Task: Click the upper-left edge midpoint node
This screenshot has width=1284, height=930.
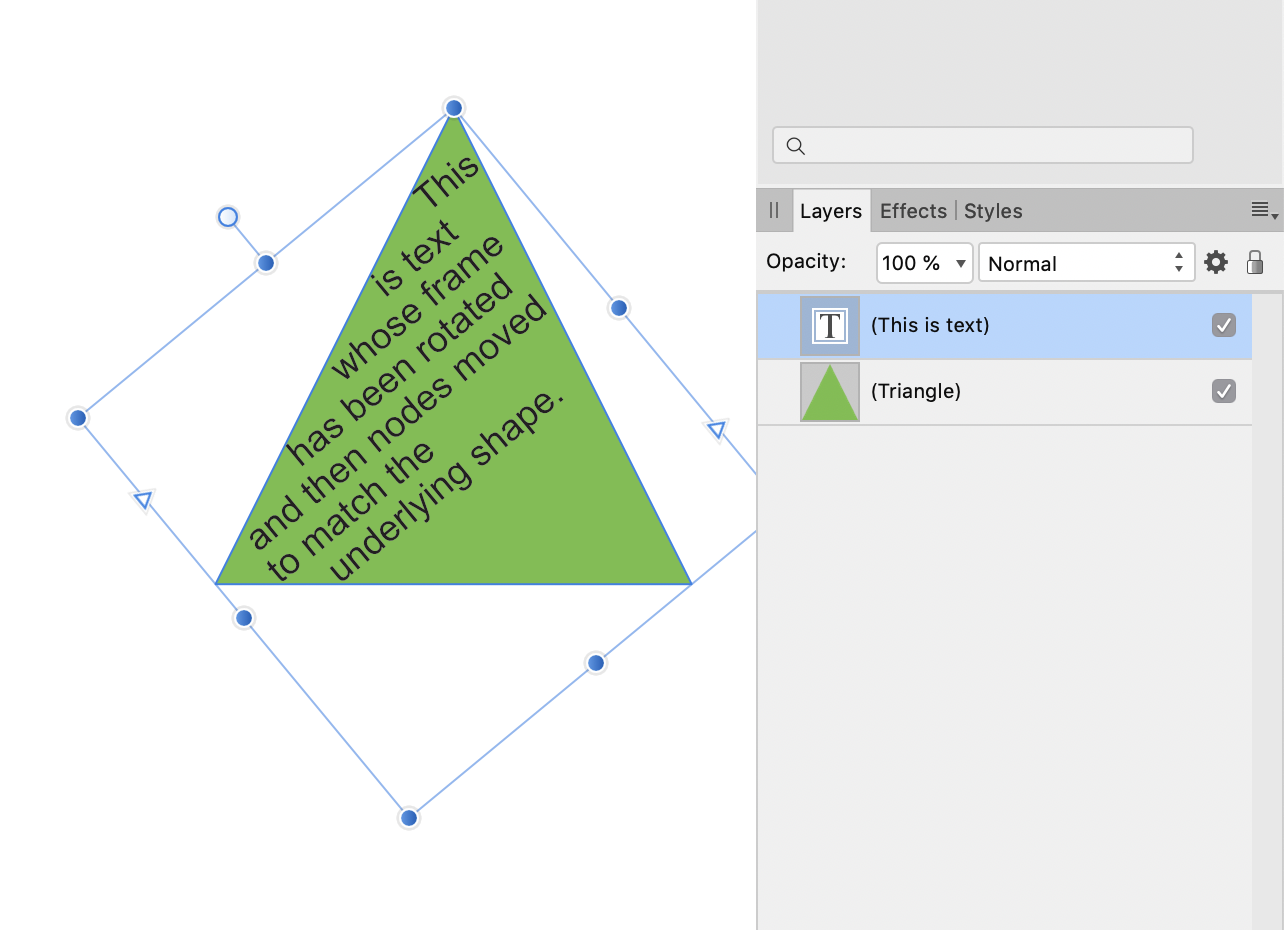Action: tap(266, 263)
